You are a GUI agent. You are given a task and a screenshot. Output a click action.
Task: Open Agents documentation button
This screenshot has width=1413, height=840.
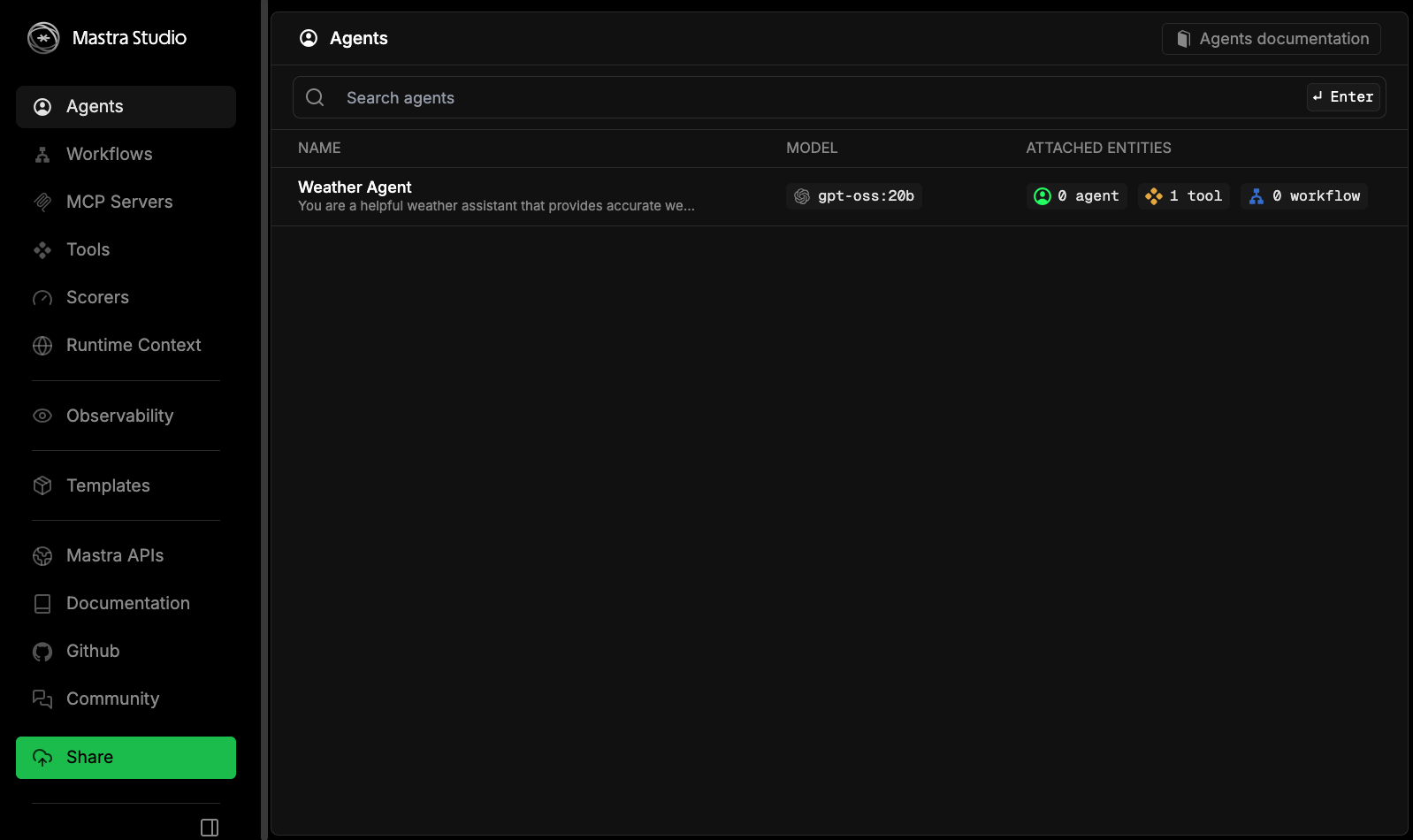pyautogui.click(x=1272, y=39)
